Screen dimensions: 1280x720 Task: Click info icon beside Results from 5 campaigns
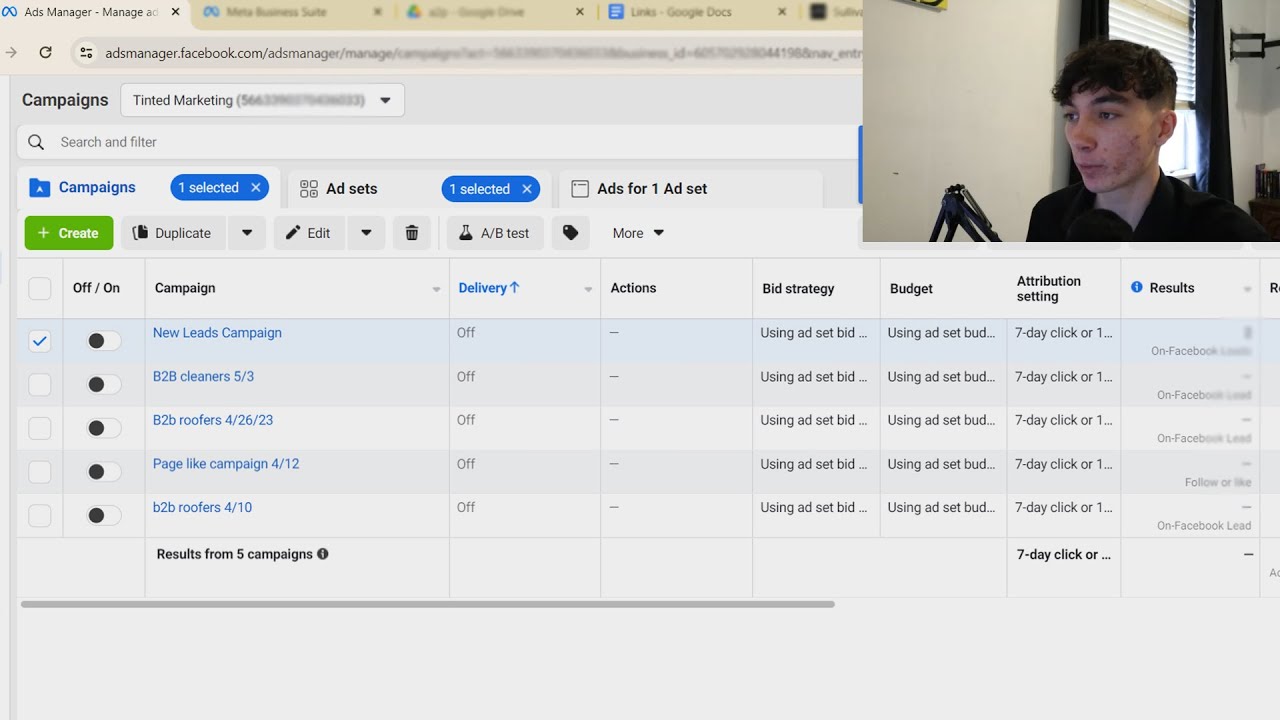(323, 554)
